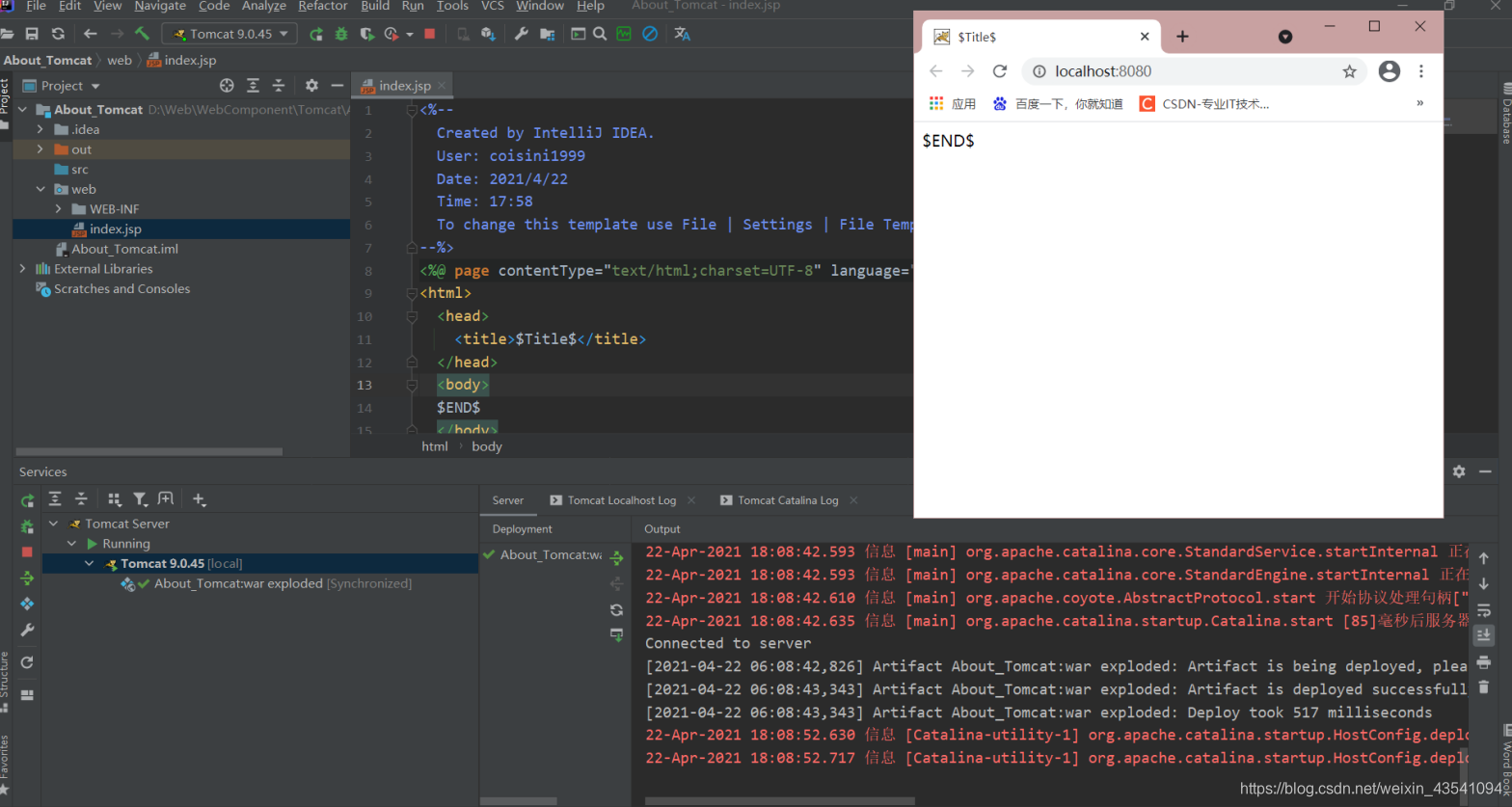
Task: Click Group By icon in Services toolbar
Action: click(x=114, y=498)
